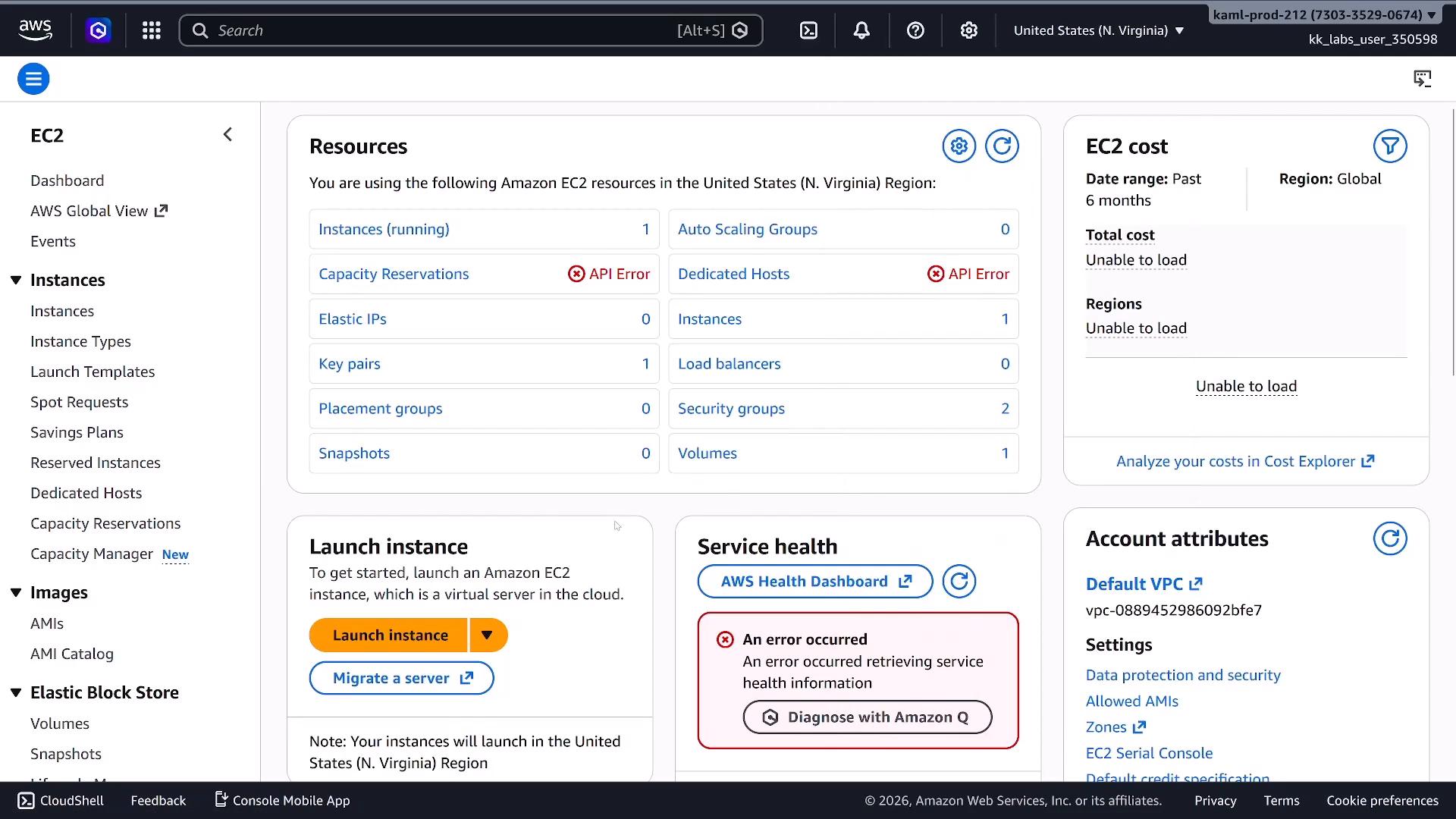Image resolution: width=1456 pixels, height=819 pixels.
Task: Open Security groups resource tile
Action: pyautogui.click(x=843, y=409)
